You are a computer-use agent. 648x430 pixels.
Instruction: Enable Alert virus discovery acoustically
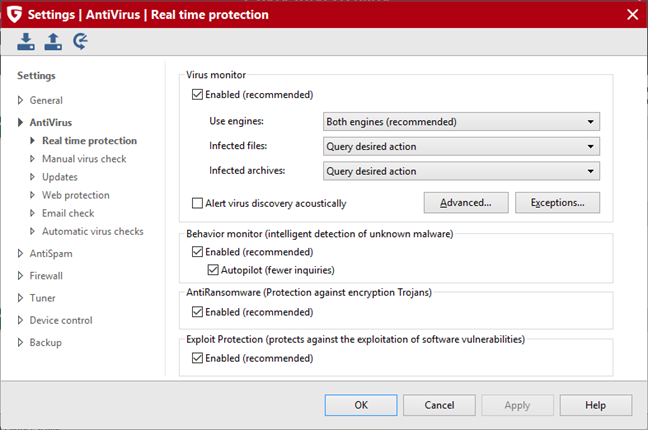tap(197, 203)
